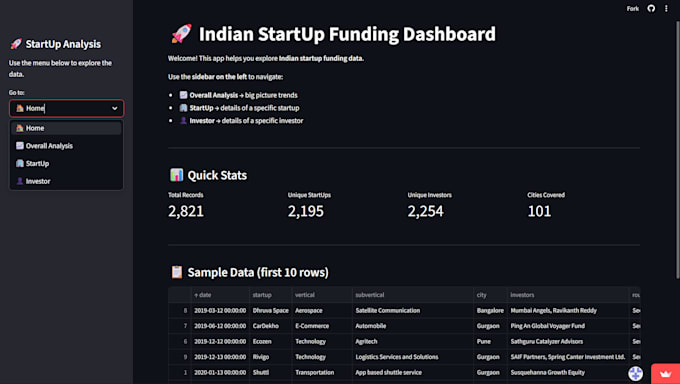Click the Logistics Services and Solutions cell
Screen dimensions: 680x384
click(413, 357)
